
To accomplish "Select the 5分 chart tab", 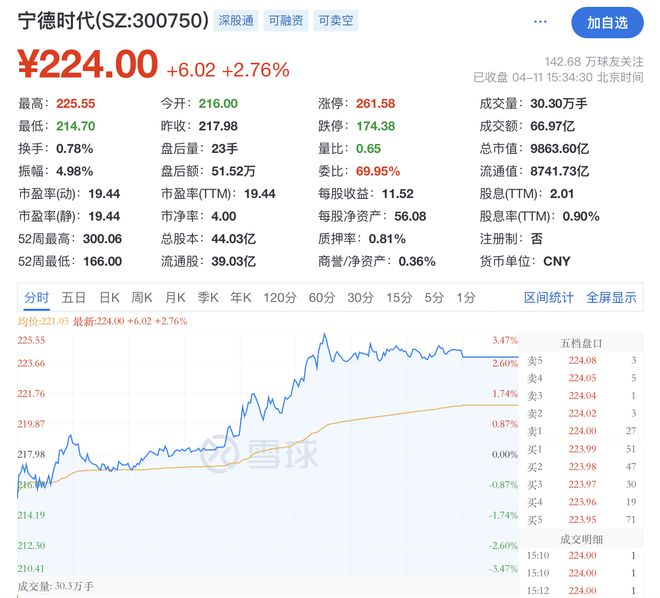I will 434,298.
